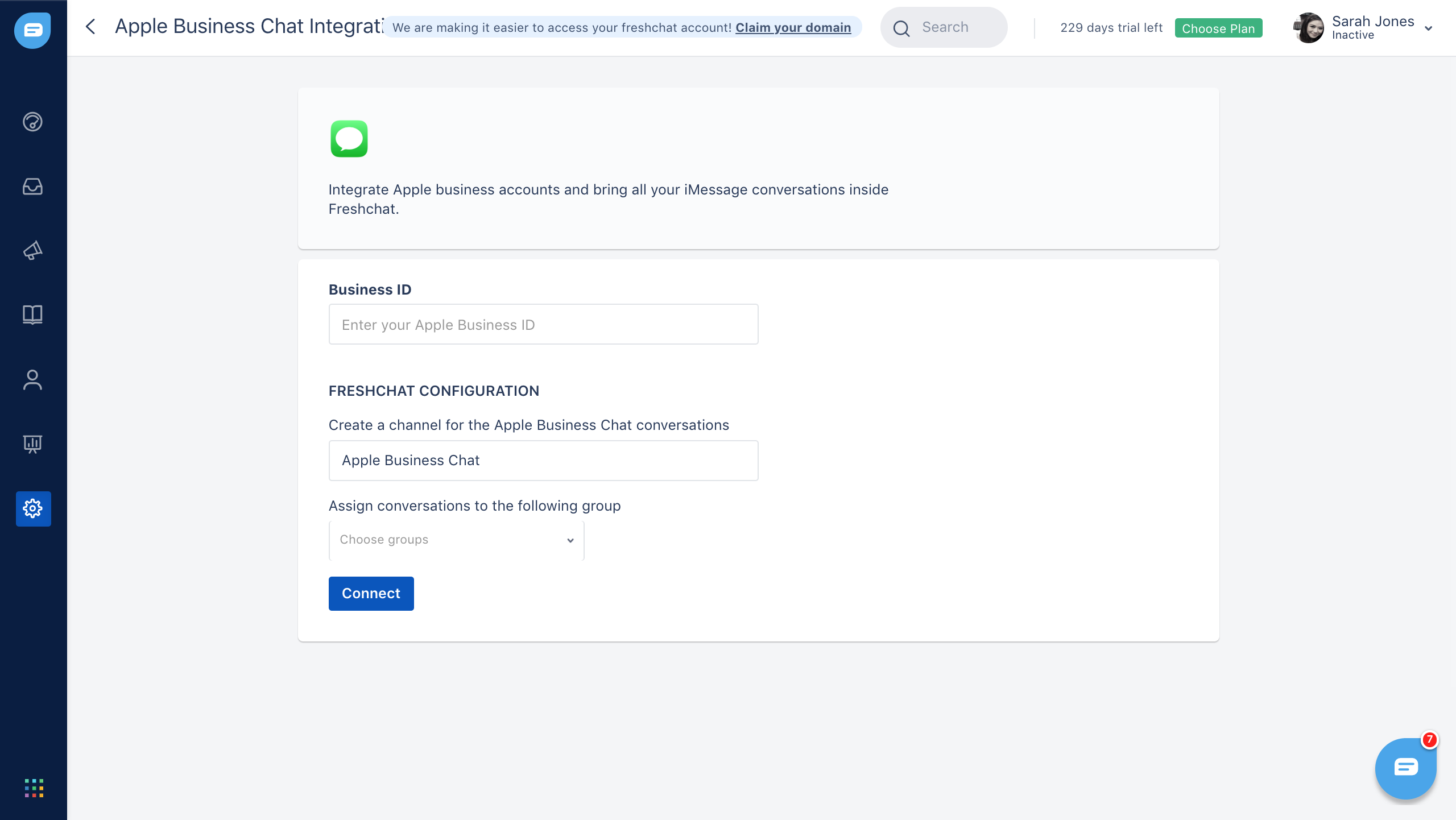Viewport: 1456px width, 820px height.
Task: Open the chat widget bubble
Action: coord(1405,768)
